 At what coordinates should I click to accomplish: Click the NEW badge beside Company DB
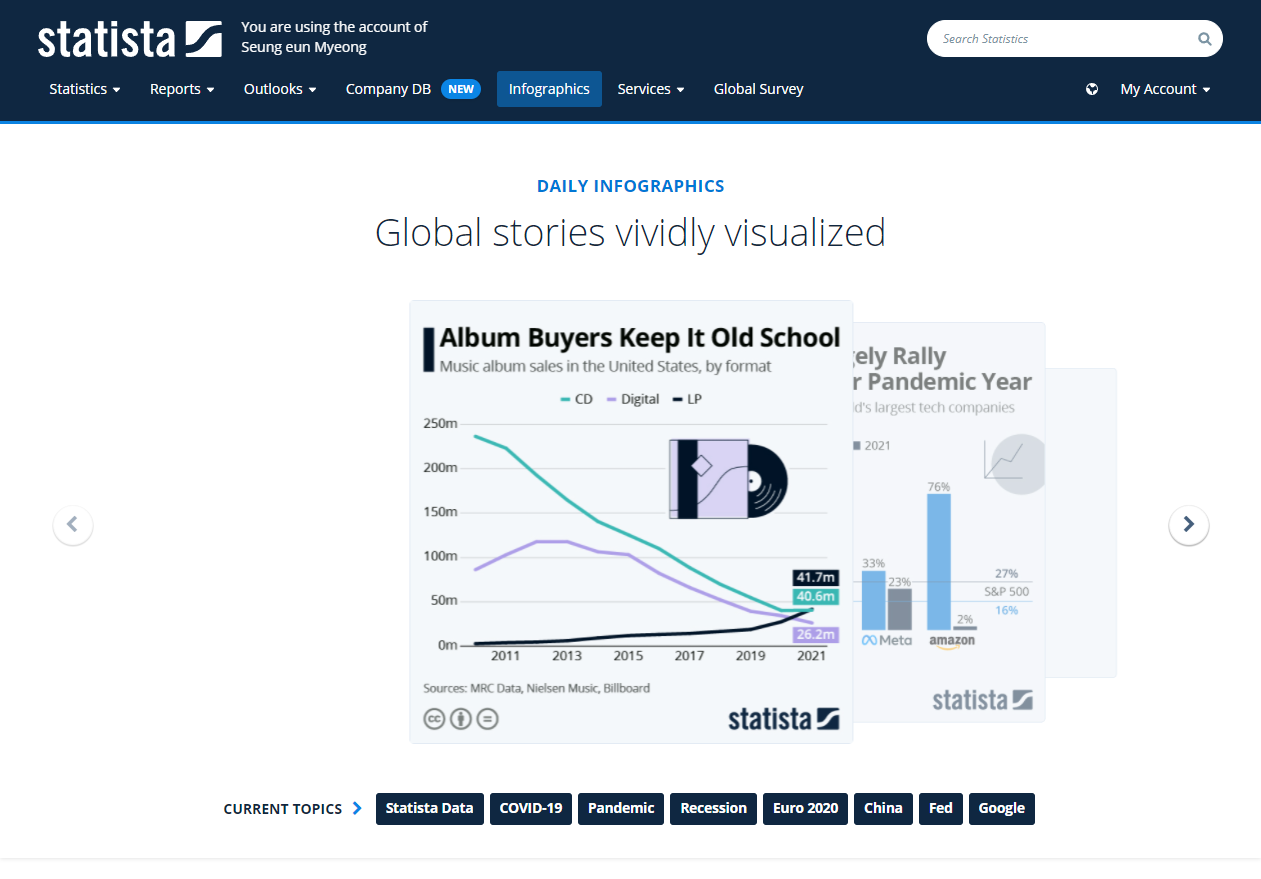coord(461,89)
